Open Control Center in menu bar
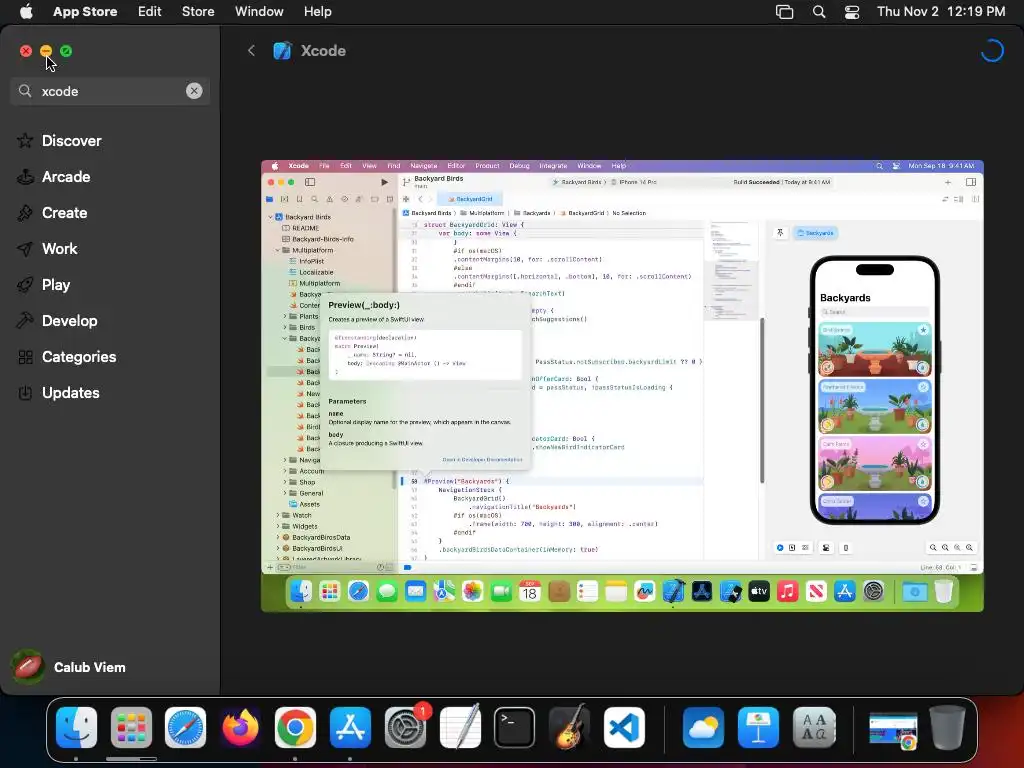1024x768 pixels. pyautogui.click(x=852, y=11)
